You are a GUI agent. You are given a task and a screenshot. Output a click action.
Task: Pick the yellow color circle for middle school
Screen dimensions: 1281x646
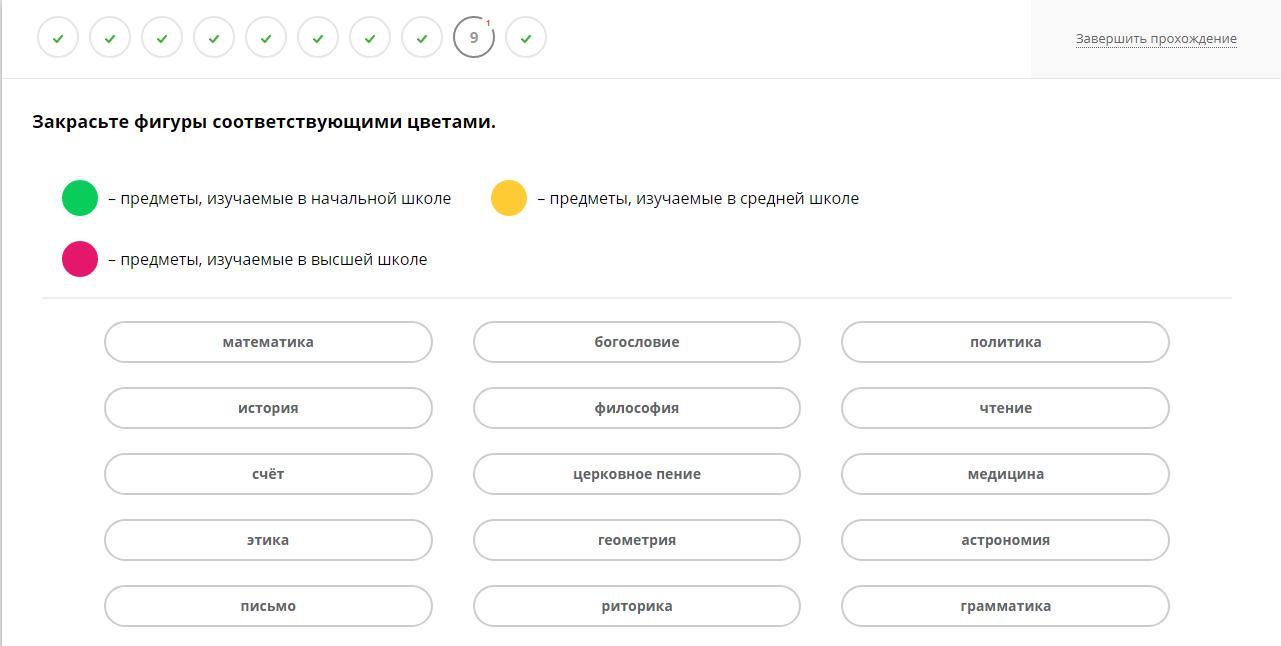[509, 198]
